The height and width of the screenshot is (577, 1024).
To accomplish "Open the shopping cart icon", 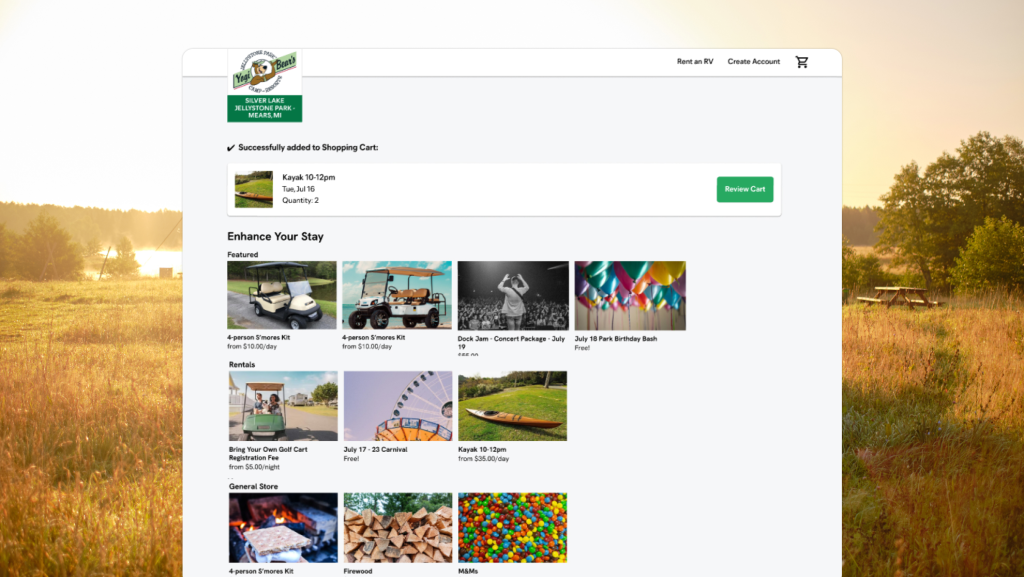I will [801, 62].
